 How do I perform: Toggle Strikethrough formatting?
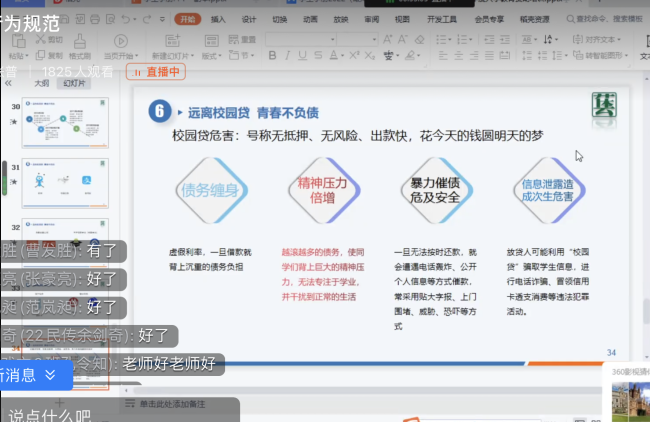(318, 55)
